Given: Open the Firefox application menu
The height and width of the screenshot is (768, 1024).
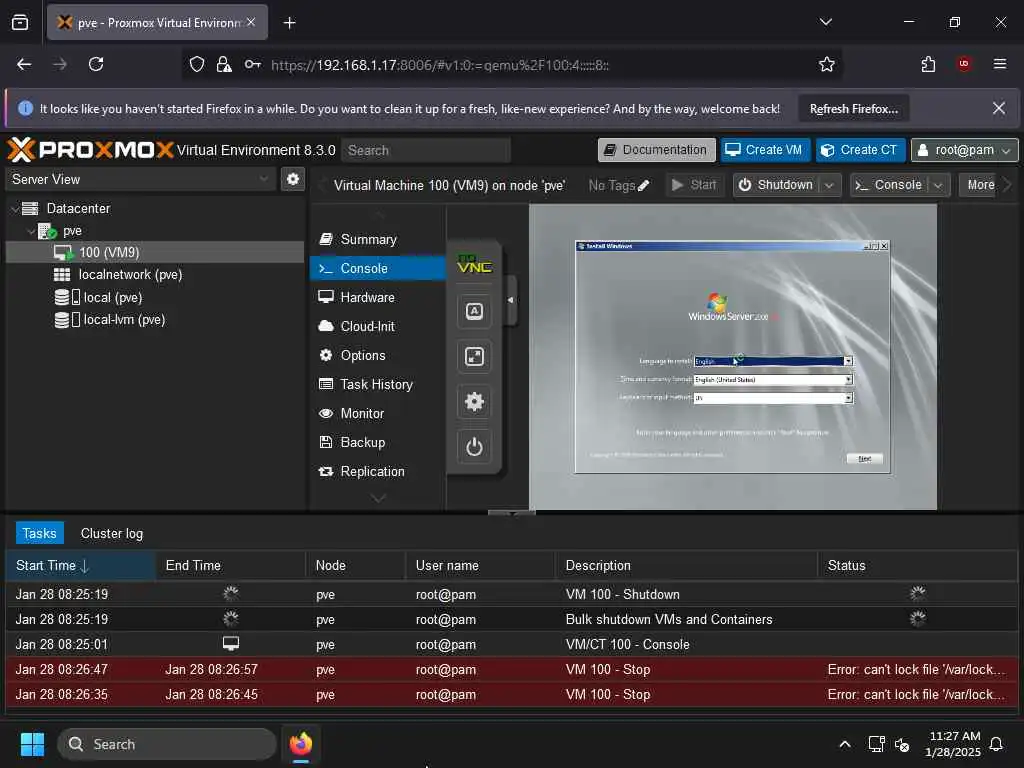Looking at the screenshot, I should 999,64.
